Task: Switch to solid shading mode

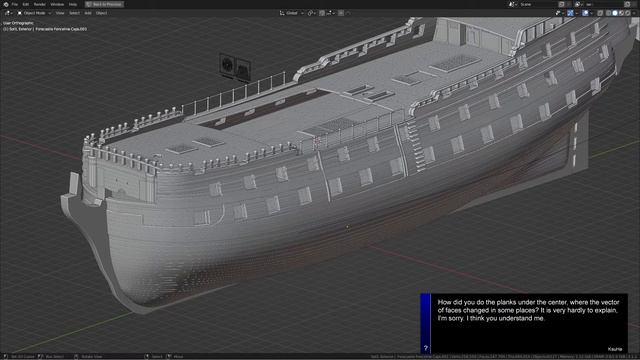Action: pyautogui.click(x=615, y=13)
